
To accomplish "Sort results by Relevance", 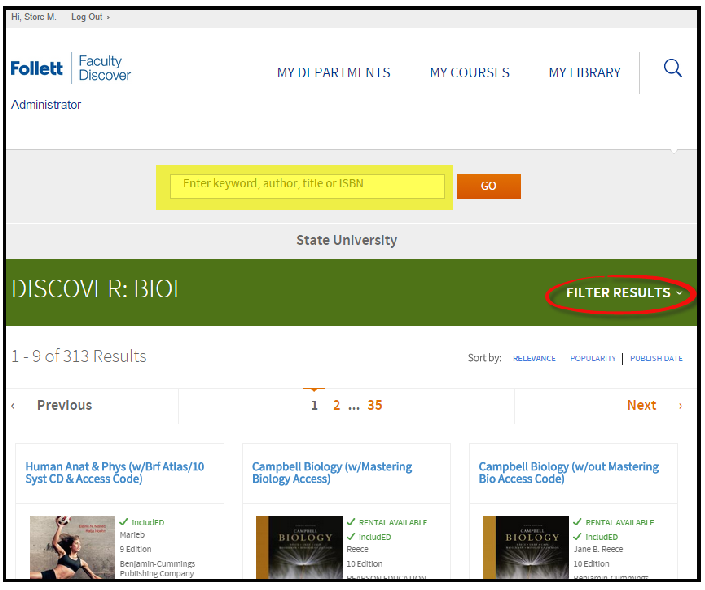I will click(x=534, y=358).
